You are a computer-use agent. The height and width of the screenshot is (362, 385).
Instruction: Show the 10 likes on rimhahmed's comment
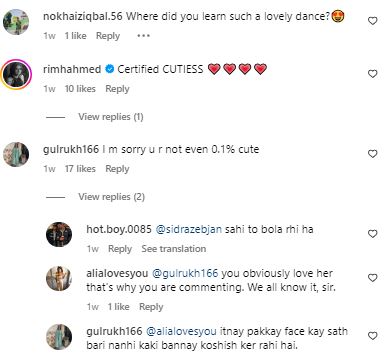(x=80, y=89)
